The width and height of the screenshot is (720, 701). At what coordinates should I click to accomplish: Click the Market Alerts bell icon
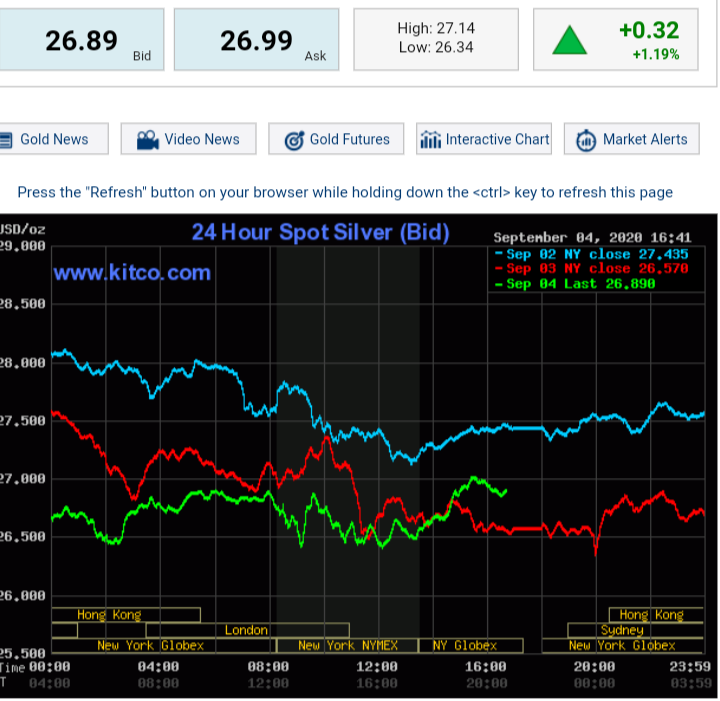[586, 140]
